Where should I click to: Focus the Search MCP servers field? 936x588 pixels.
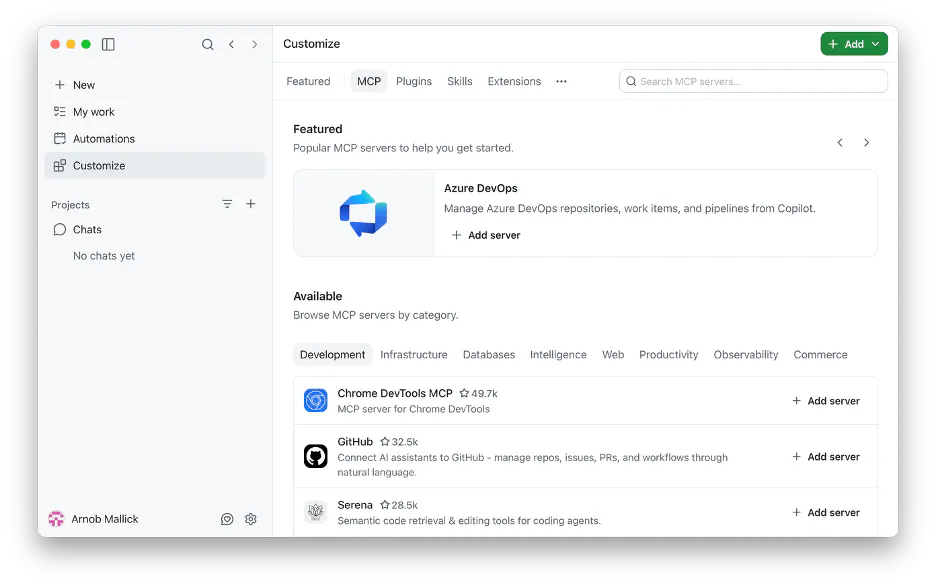tap(753, 81)
